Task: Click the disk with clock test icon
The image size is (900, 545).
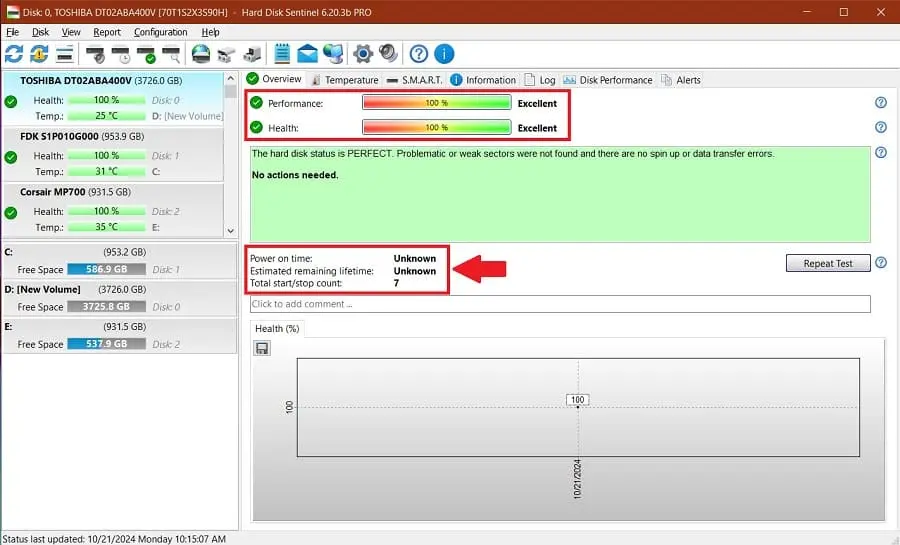Action: coord(121,54)
